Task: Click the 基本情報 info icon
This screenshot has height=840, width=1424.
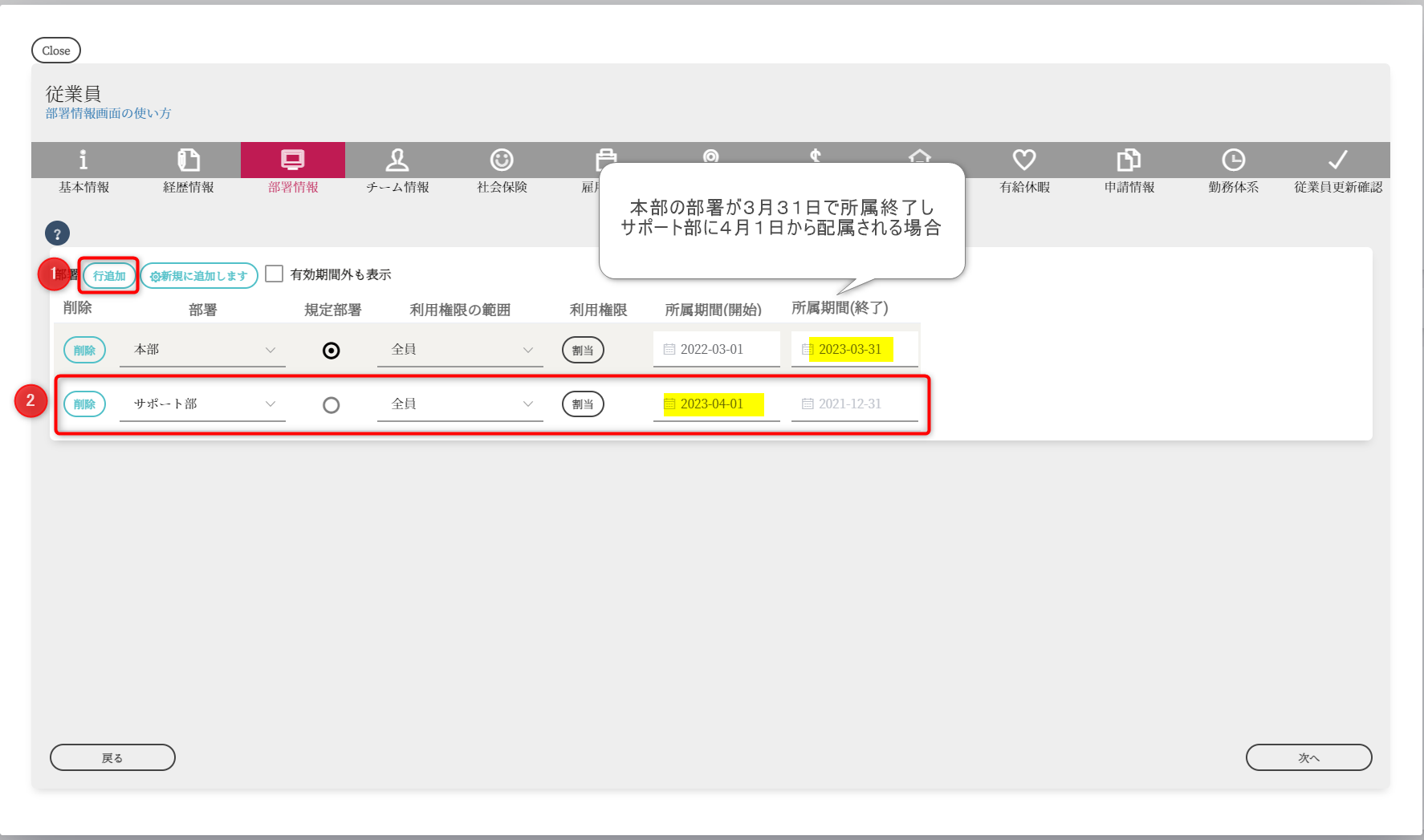Action: click(83, 160)
